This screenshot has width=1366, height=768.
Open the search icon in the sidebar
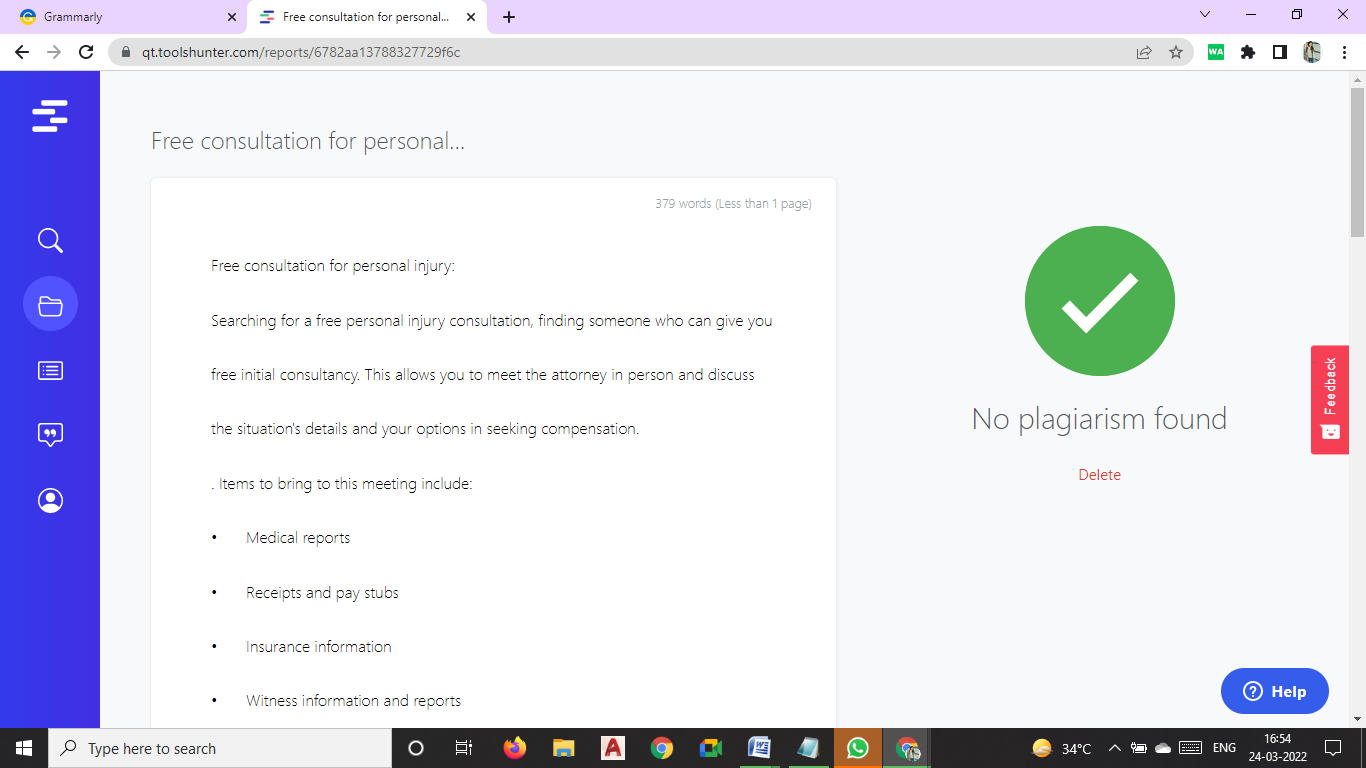[50, 240]
